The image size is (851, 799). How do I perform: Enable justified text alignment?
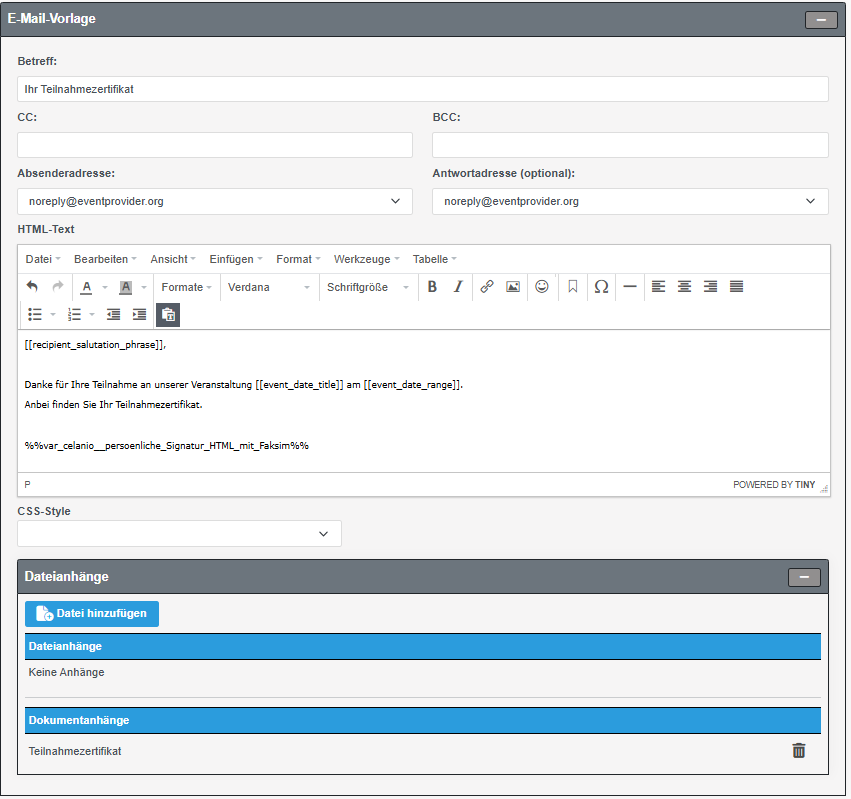click(737, 287)
